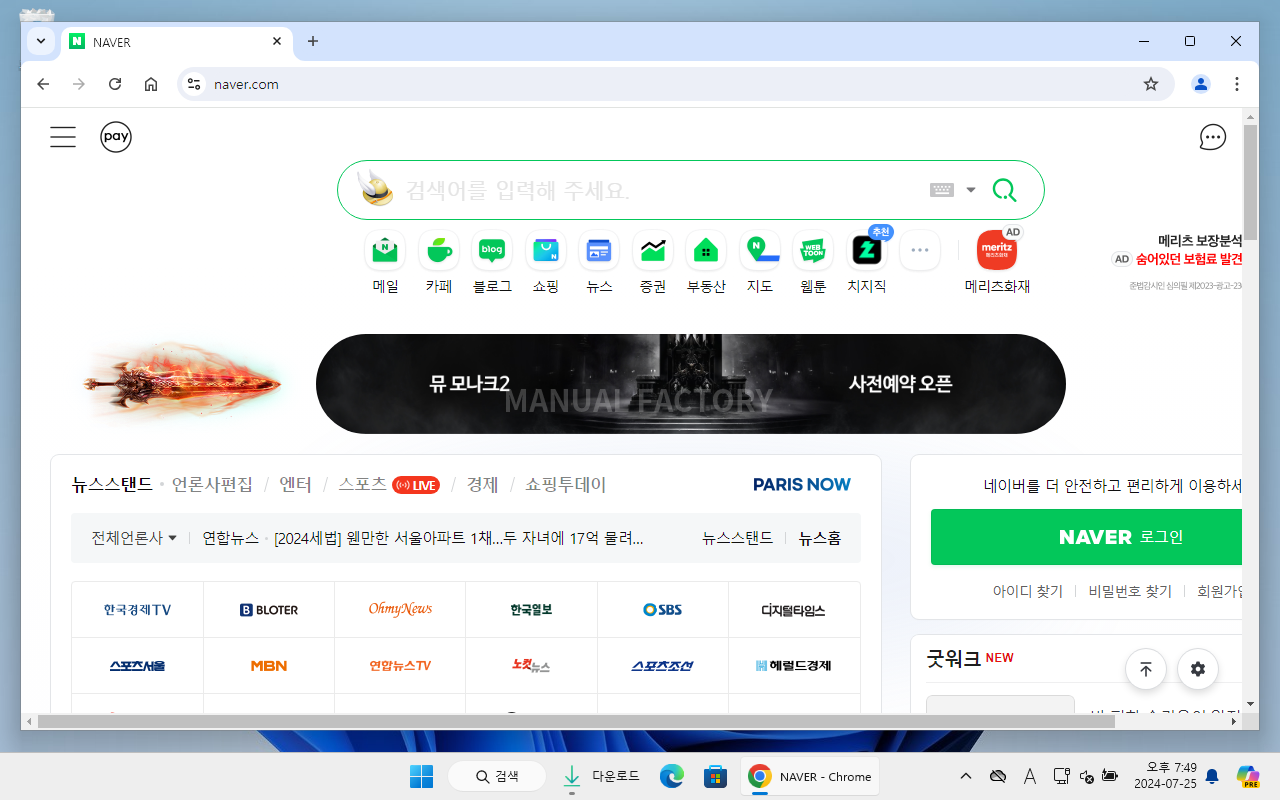Screen dimensions: 1280x800
Task: Click the scroll-to-top arrow button
Action: (1146, 669)
